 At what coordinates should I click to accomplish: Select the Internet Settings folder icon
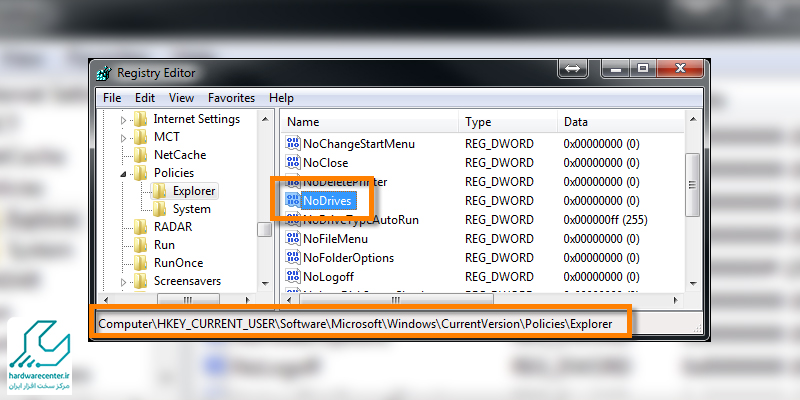coord(140,119)
